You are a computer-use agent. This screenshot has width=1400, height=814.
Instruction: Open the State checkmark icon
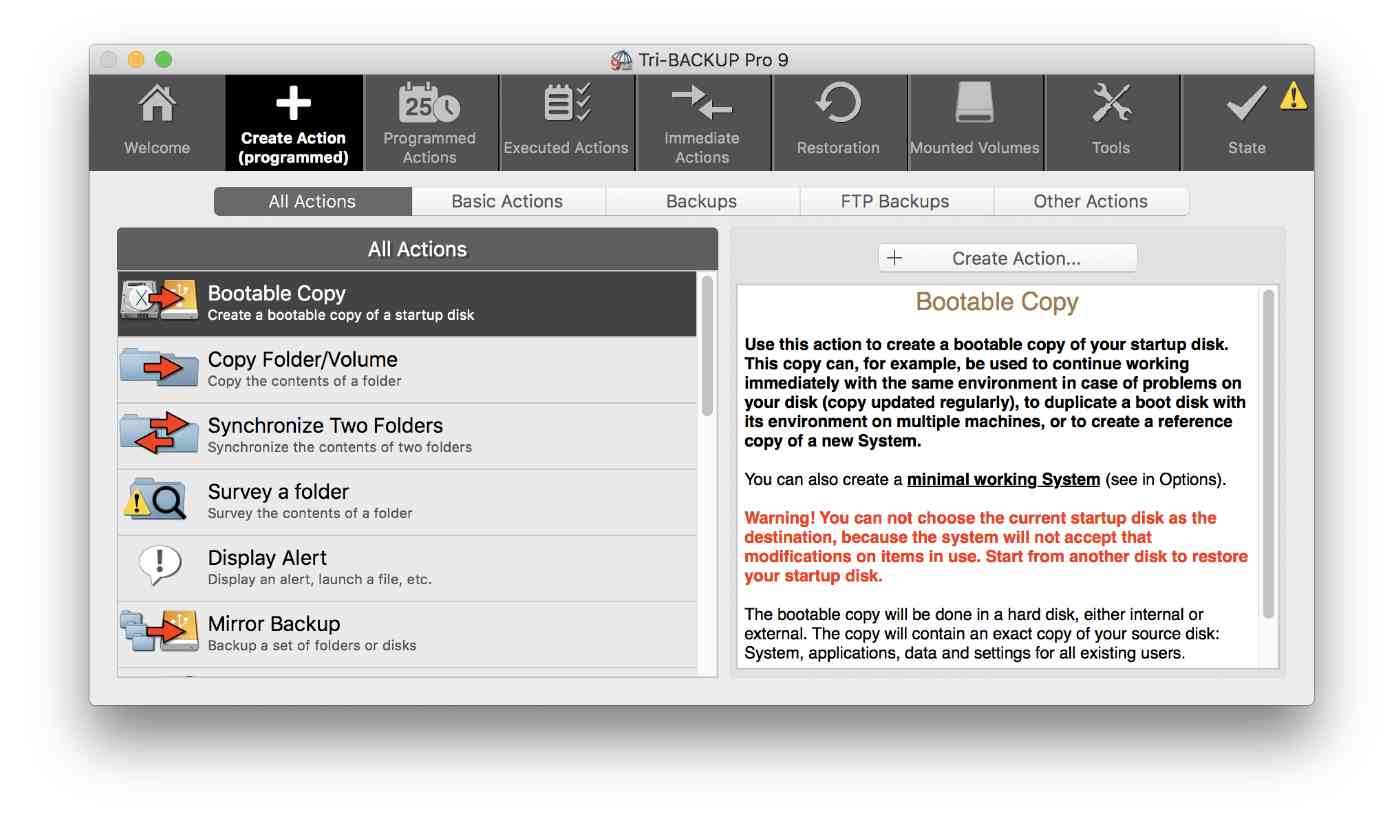1247,104
